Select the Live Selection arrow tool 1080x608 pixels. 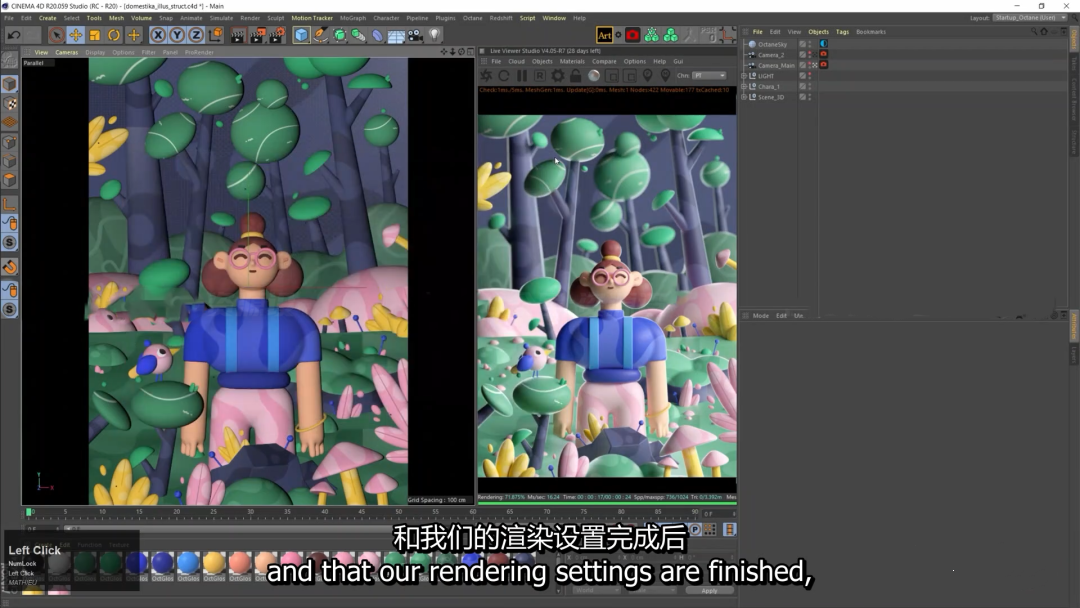[56, 35]
